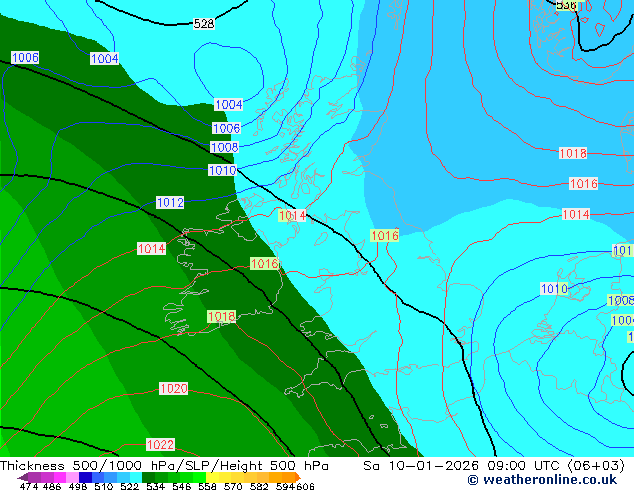
Task: Click the 1018 label over southern Ireland
Action: point(222,316)
